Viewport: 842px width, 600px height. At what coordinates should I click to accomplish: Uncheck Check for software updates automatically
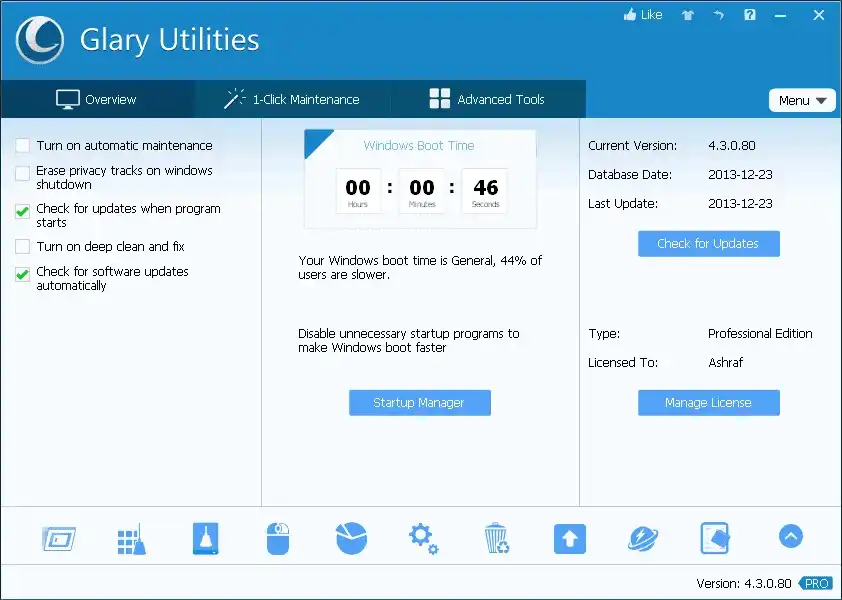(x=23, y=272)
